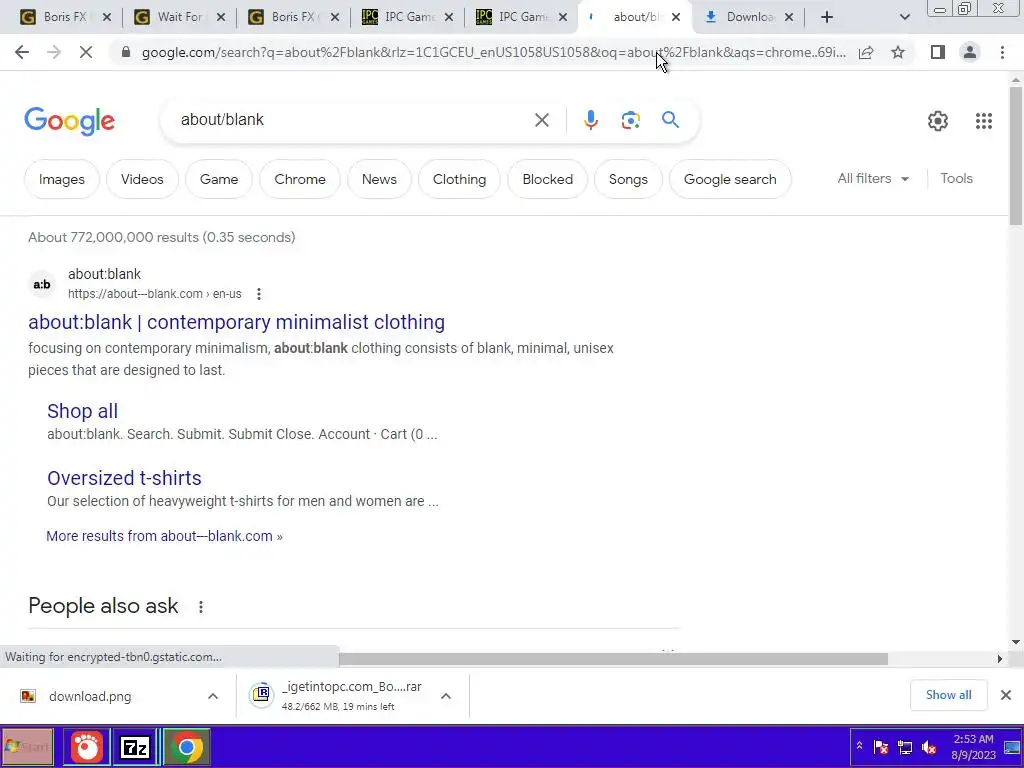This screenshot has height=768, width=1024.
Task: Open the Windows Start button
Action: click(x=27, y=747)
